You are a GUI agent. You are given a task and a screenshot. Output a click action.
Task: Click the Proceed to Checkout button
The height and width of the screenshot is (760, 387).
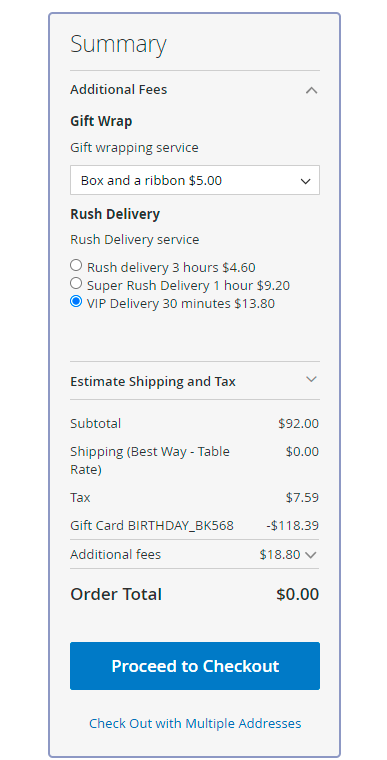(x=195, y=666)
